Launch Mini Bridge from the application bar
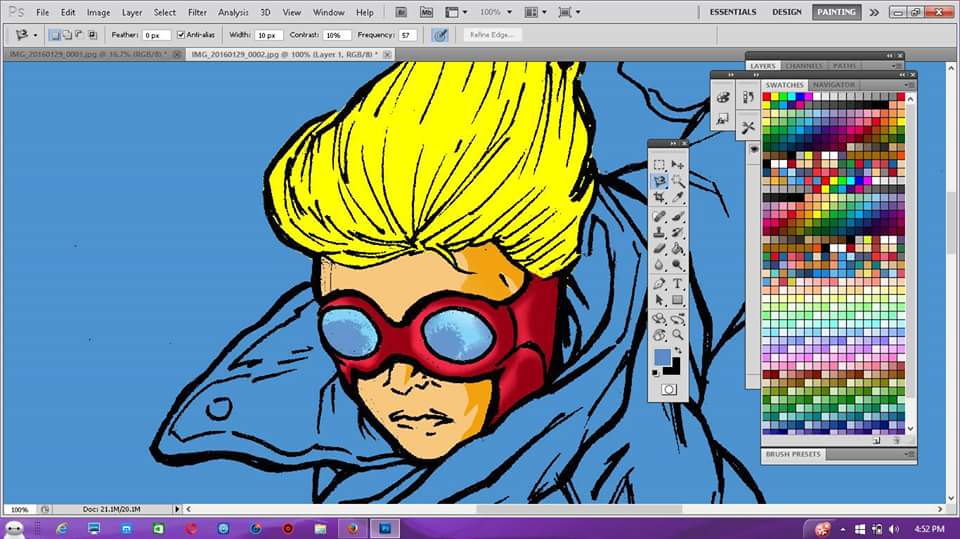Screen dimensions: 960x539 point(426,12)
